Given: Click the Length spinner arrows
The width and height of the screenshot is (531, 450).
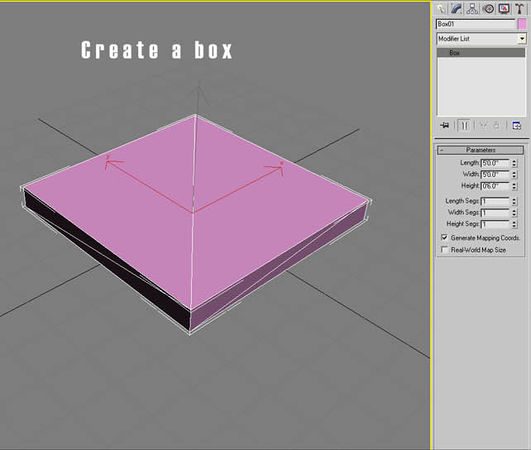Looking at the screenshot, I should click(514, 163).
